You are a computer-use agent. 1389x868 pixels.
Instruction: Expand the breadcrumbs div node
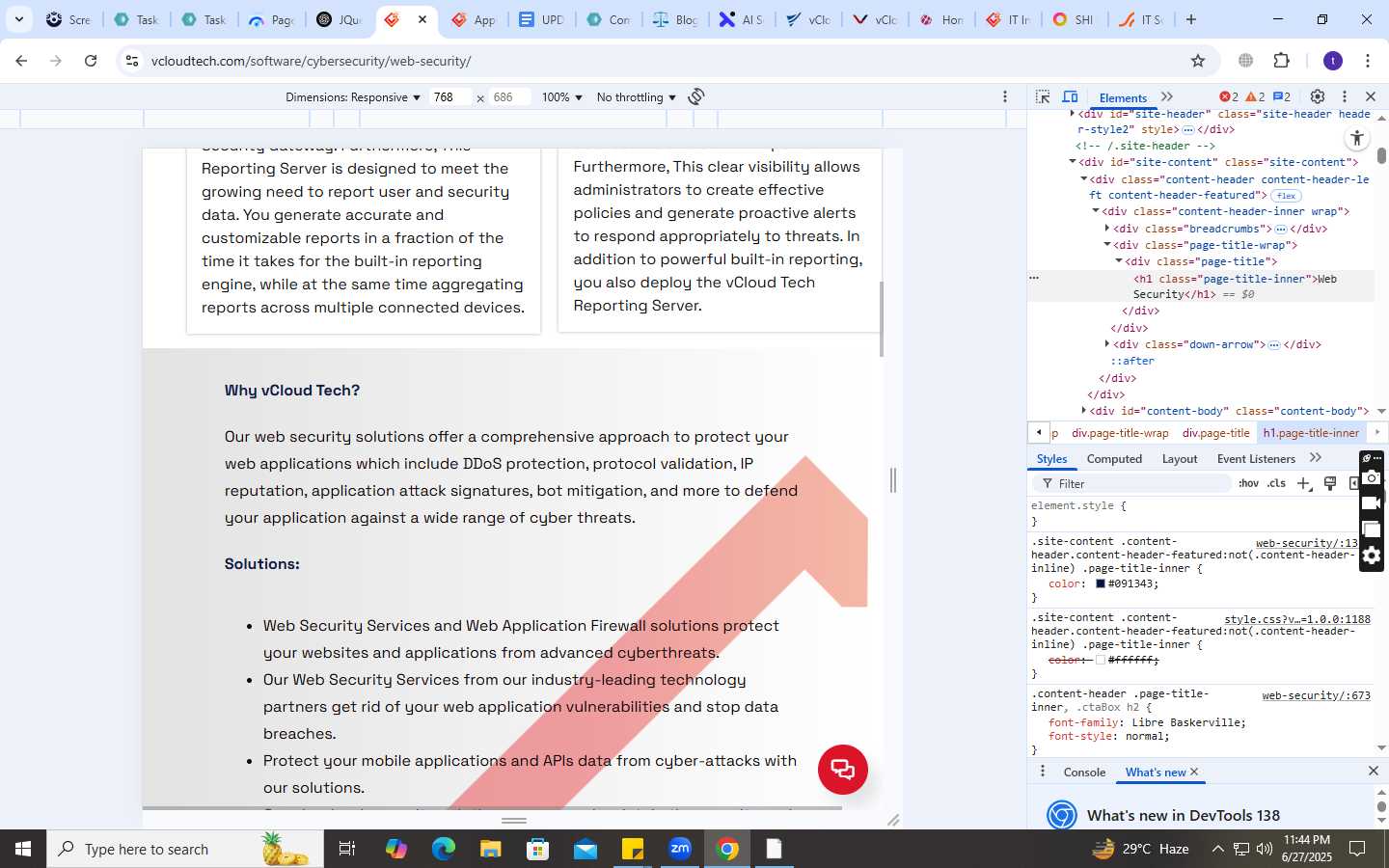1107,229
